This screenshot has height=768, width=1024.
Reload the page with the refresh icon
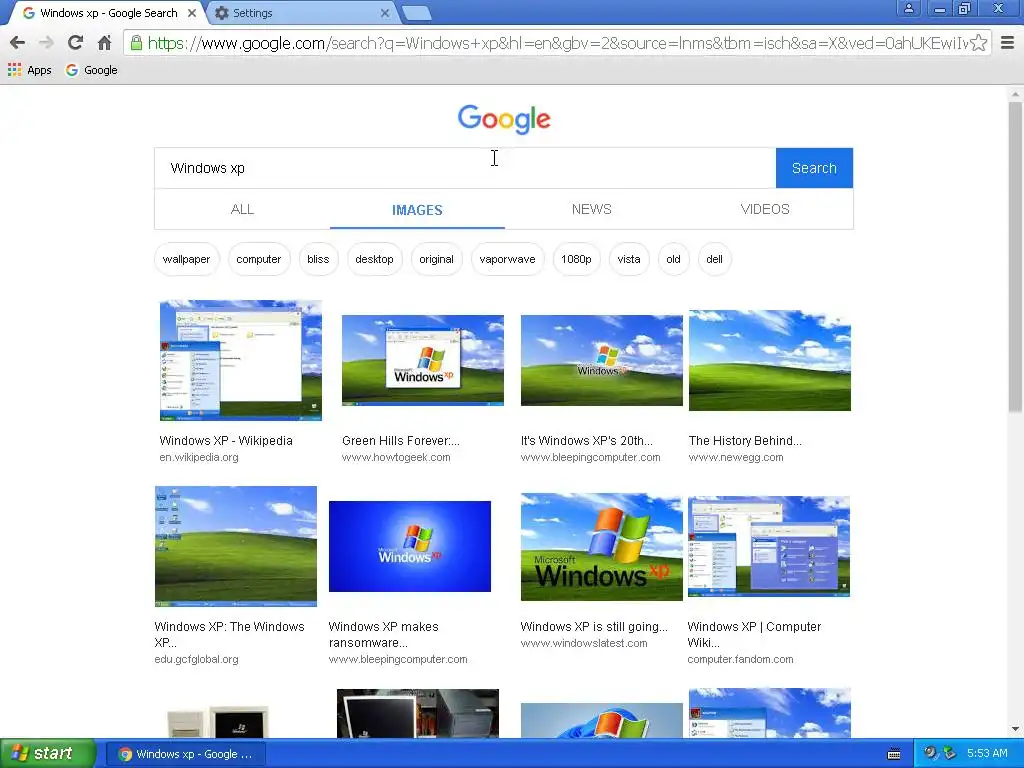pyautogui.click(x=75, y=43)
